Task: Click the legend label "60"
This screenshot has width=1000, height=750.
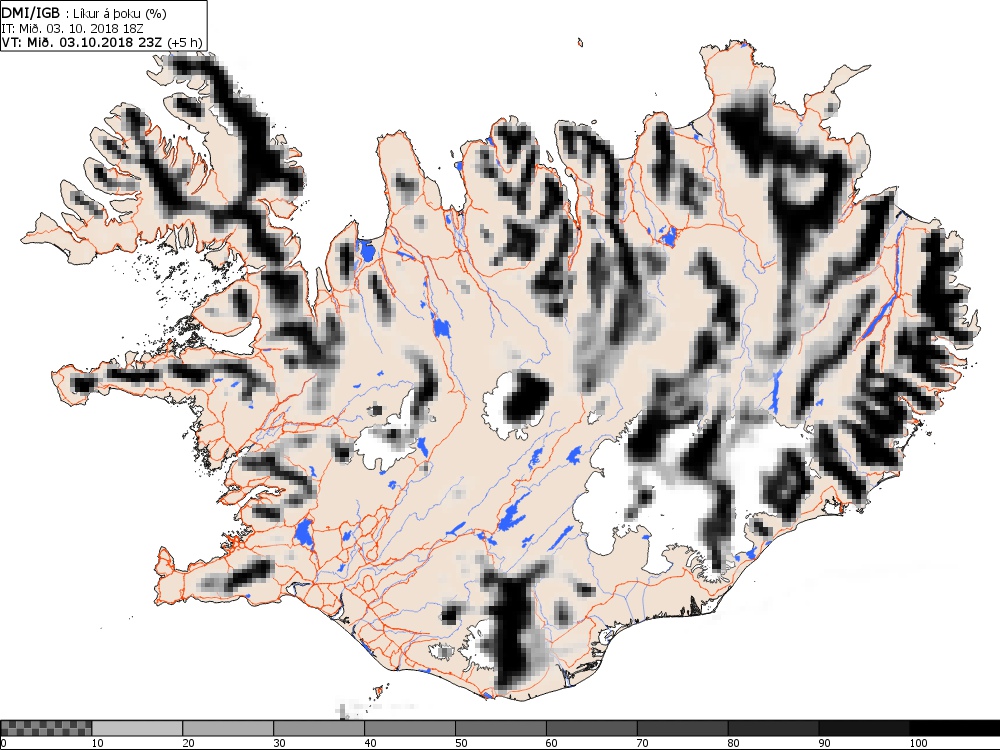Action: (x=552, y=743)
